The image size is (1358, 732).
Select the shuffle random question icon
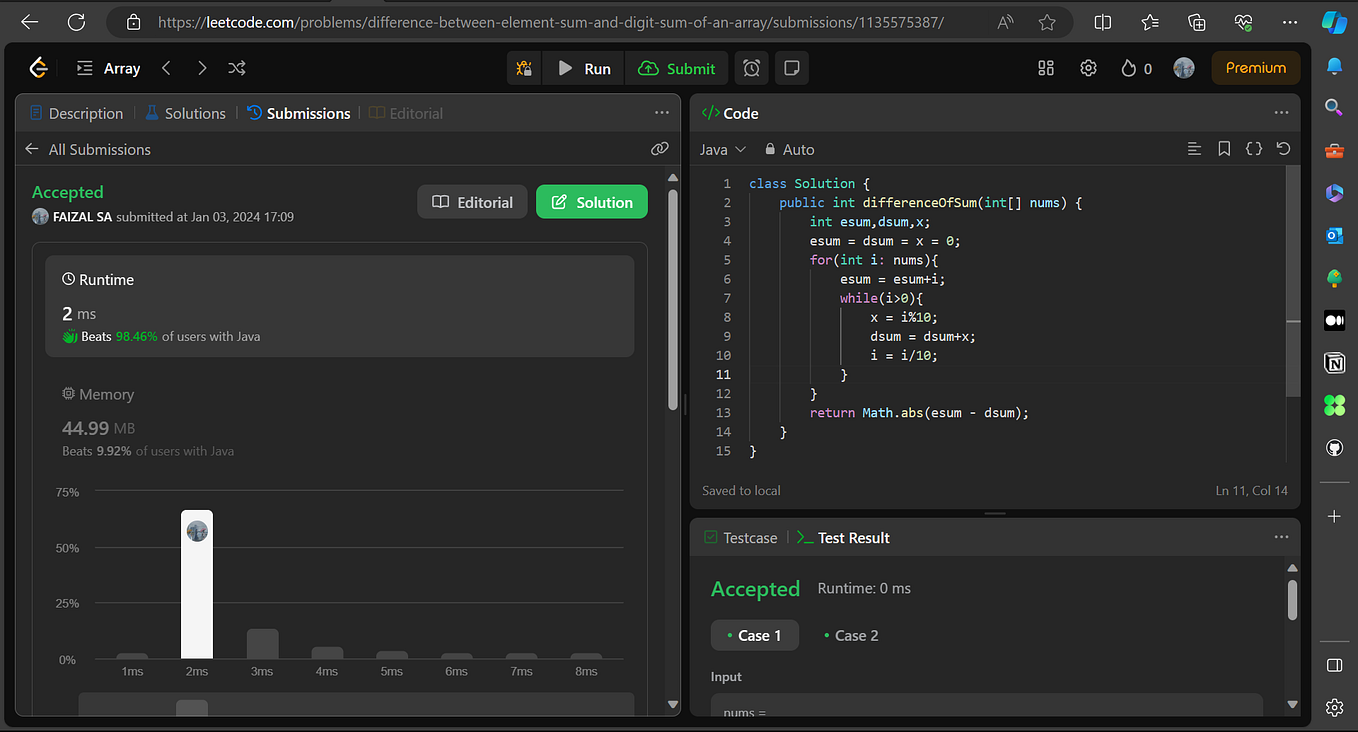236,68
